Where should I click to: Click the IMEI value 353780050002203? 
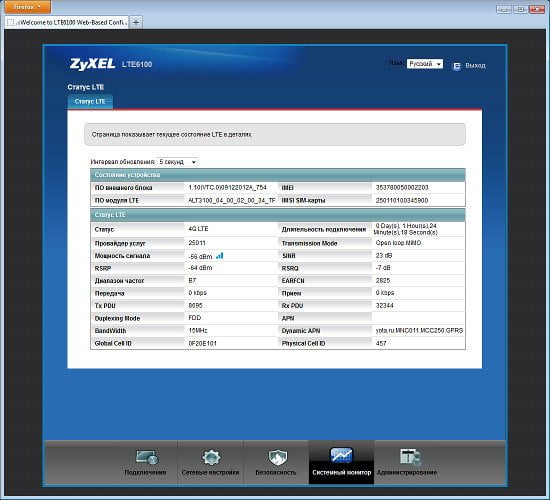tap(402, 188)
